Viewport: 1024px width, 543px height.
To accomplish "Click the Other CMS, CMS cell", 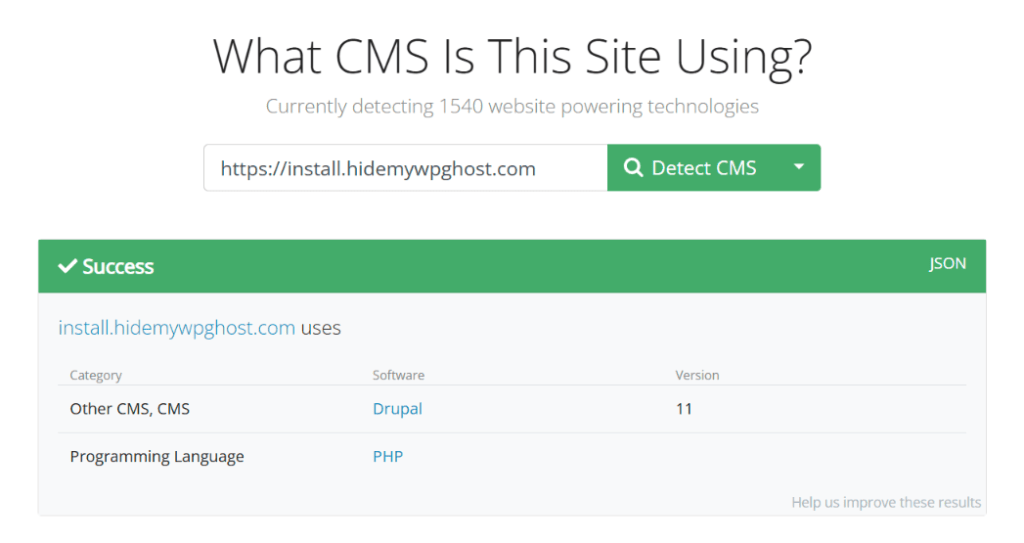I will click(129, 409).
